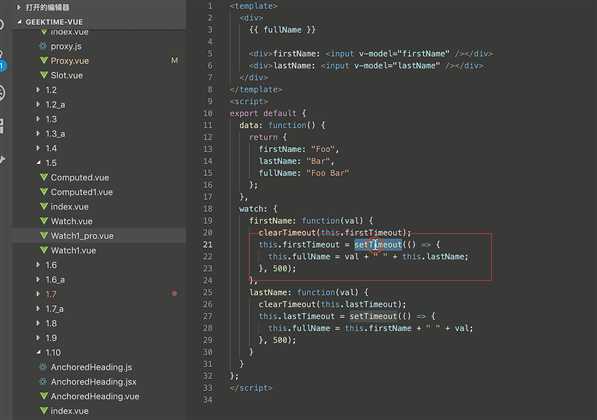Image resolution: width=597 pixels, height=420 pixels.
Task: Click the firstName: "Foo" data line
Action: tap(299, 149)
